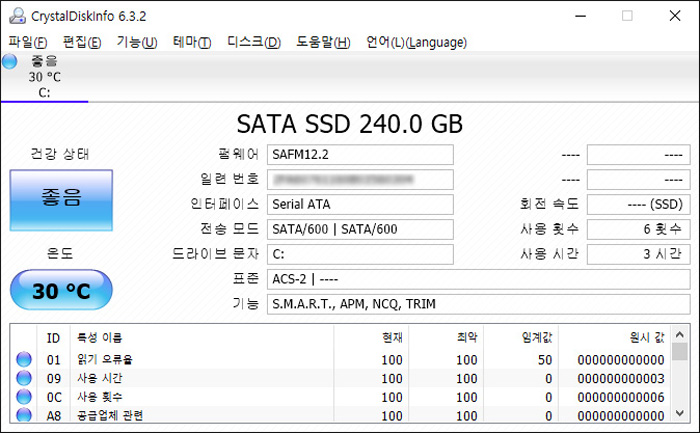Click status orb for ID 0C row

point(23,397)
